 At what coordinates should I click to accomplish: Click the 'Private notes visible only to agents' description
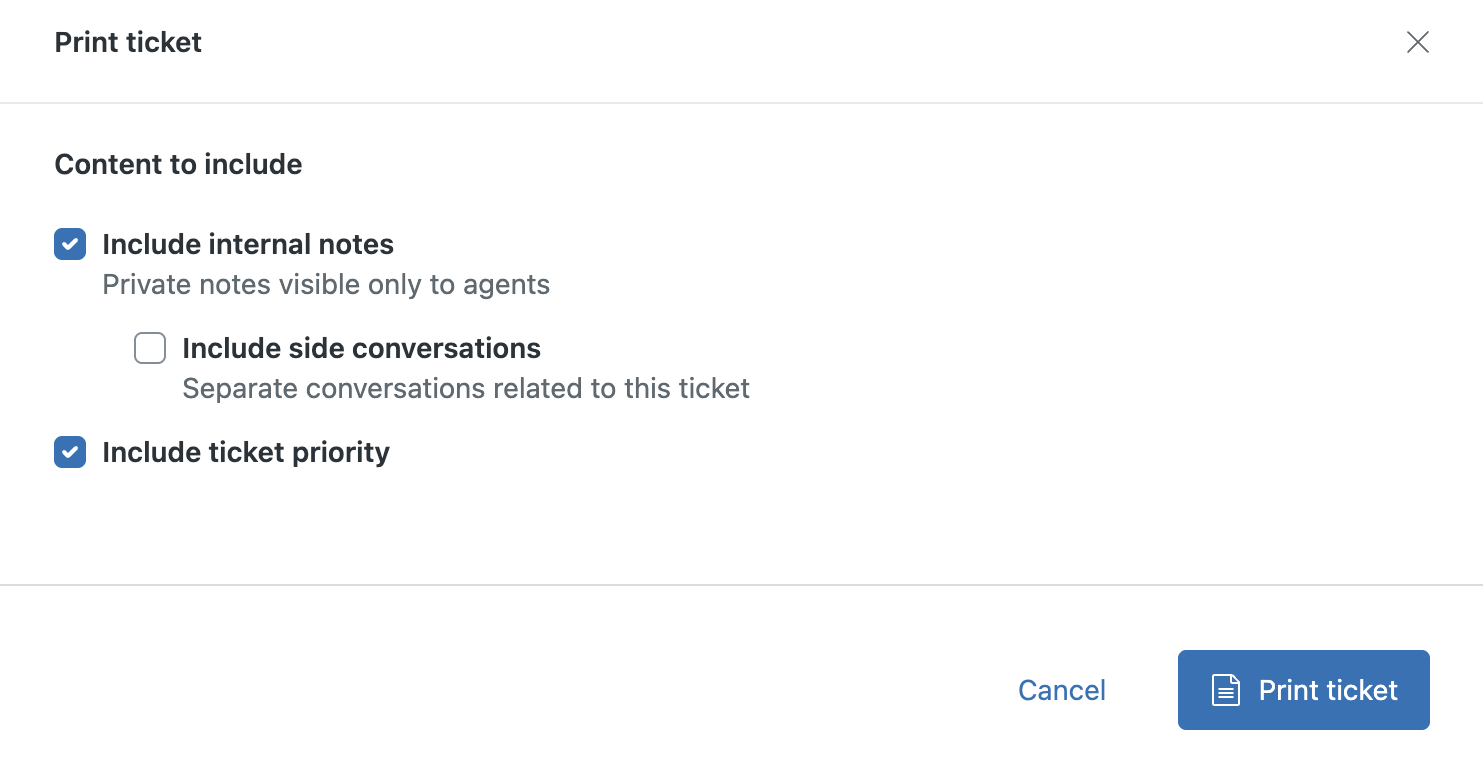coord(326,285)
